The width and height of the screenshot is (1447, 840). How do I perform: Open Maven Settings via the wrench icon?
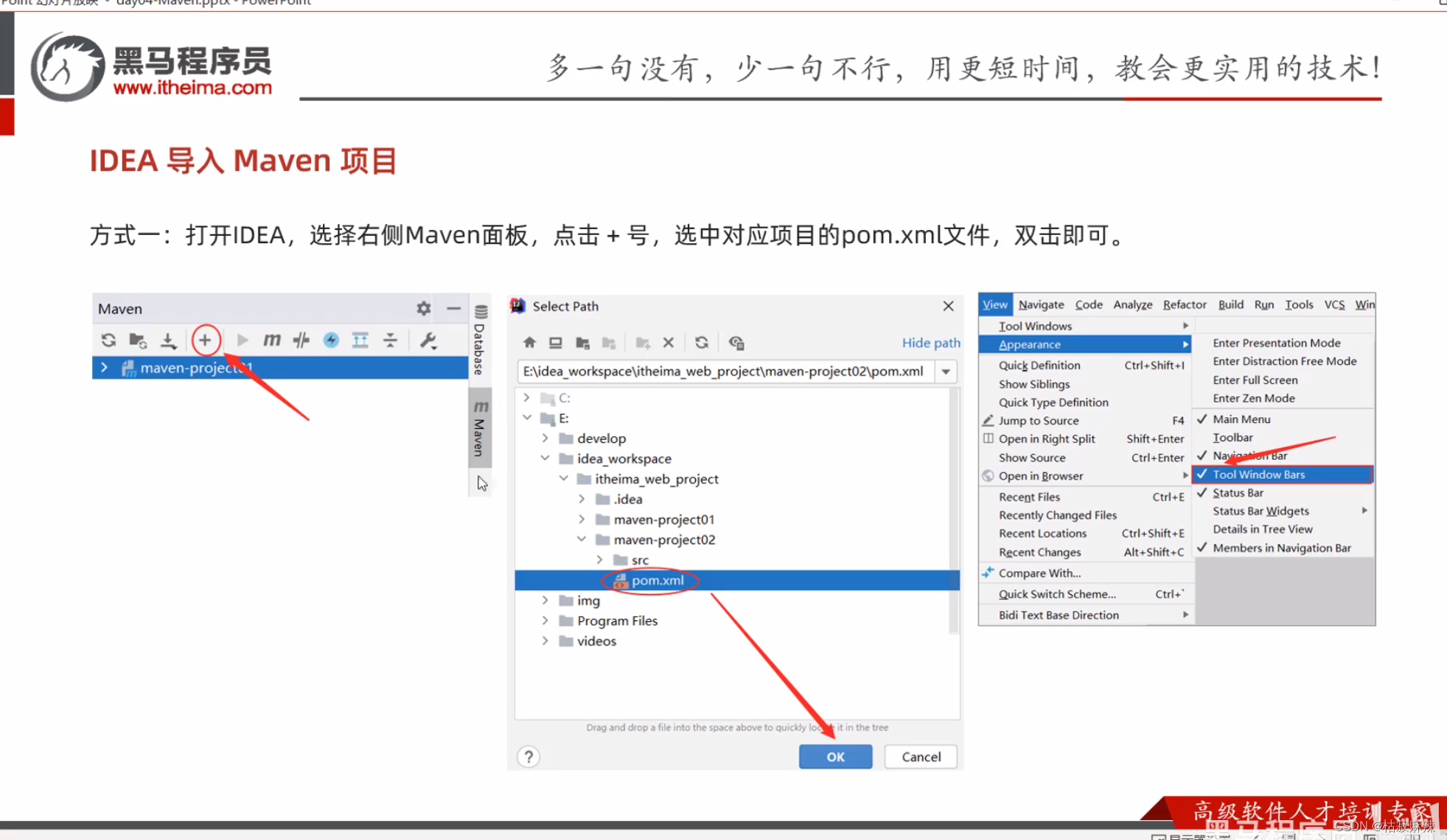point(428,340)
